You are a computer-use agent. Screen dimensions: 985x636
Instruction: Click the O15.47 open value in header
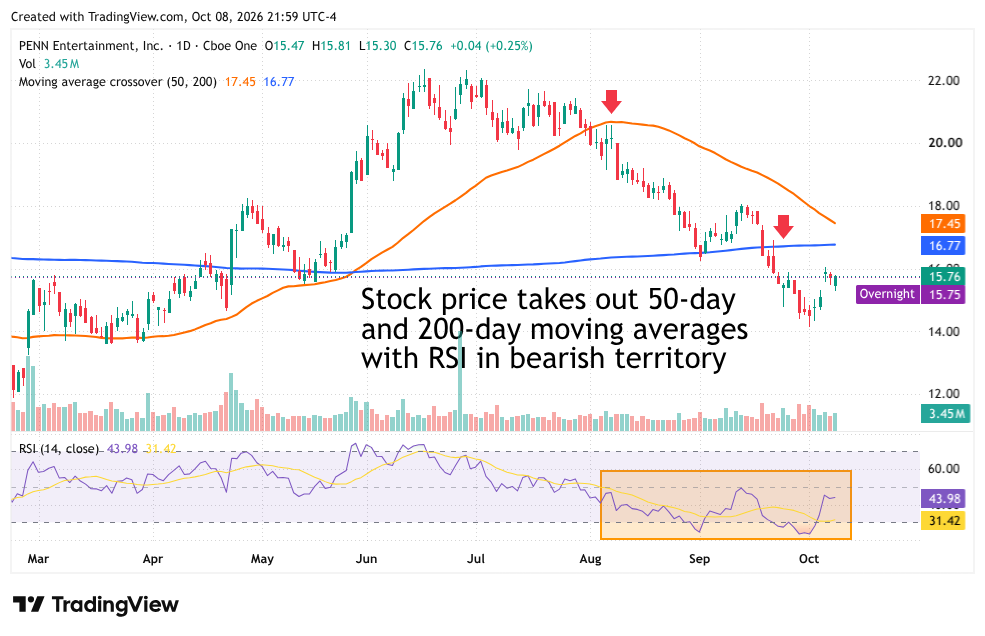(285, 46)
